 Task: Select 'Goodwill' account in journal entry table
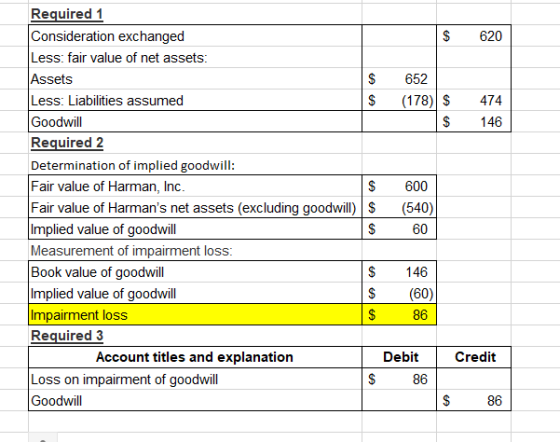(195, 400)
